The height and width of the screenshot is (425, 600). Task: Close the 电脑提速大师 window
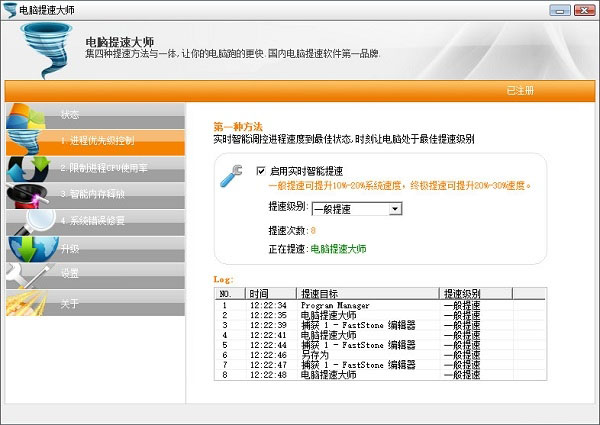pos(584,10)
